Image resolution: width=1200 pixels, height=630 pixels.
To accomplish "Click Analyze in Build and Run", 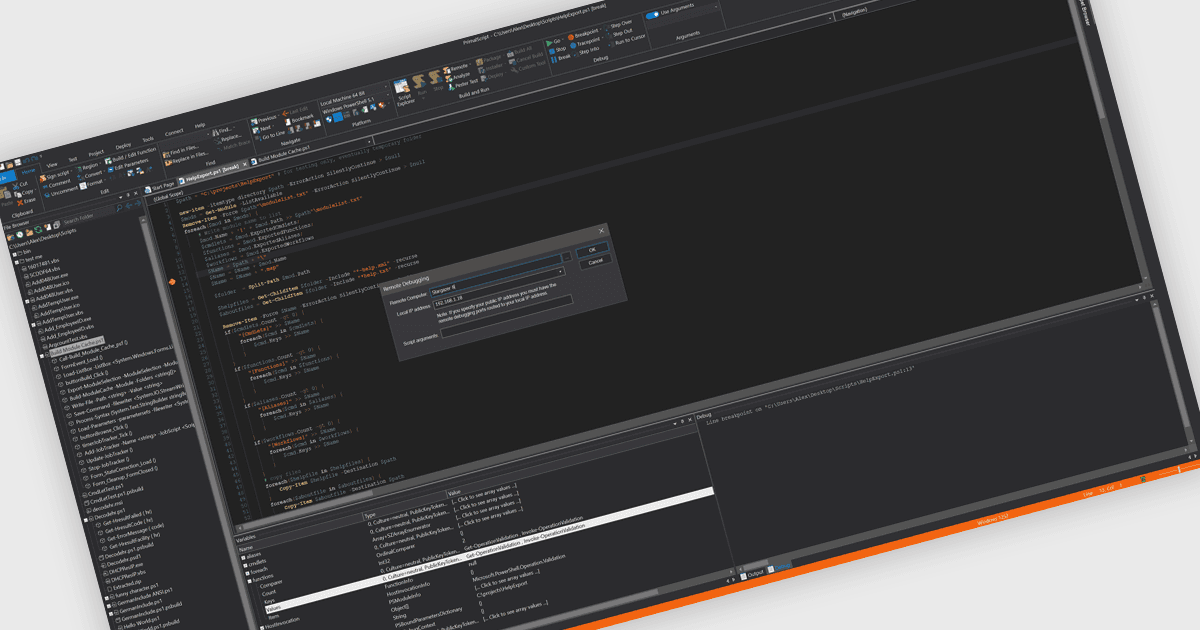I will pyautogui.click(x=459, y=76).
